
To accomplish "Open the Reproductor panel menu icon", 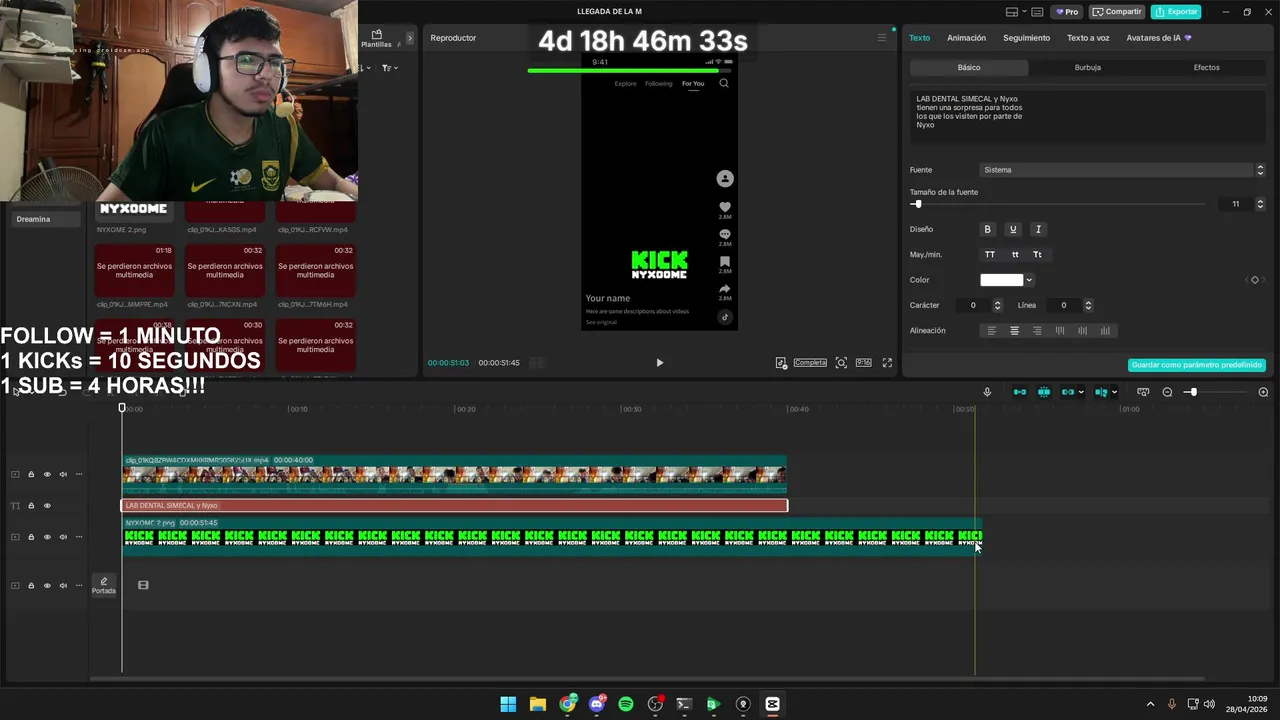I will click(882, 38).
